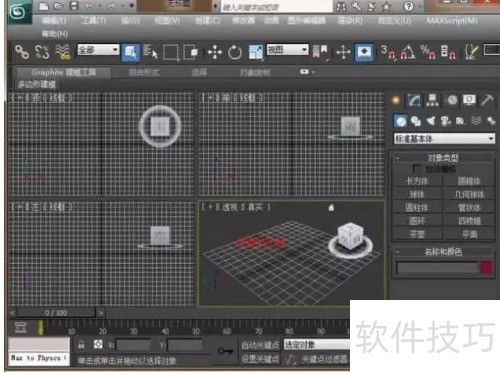The width and height of the screenshot is (500, 374).
Task: Expand the 标准基本体 primitives dropdown
Action: coord(444,138)
